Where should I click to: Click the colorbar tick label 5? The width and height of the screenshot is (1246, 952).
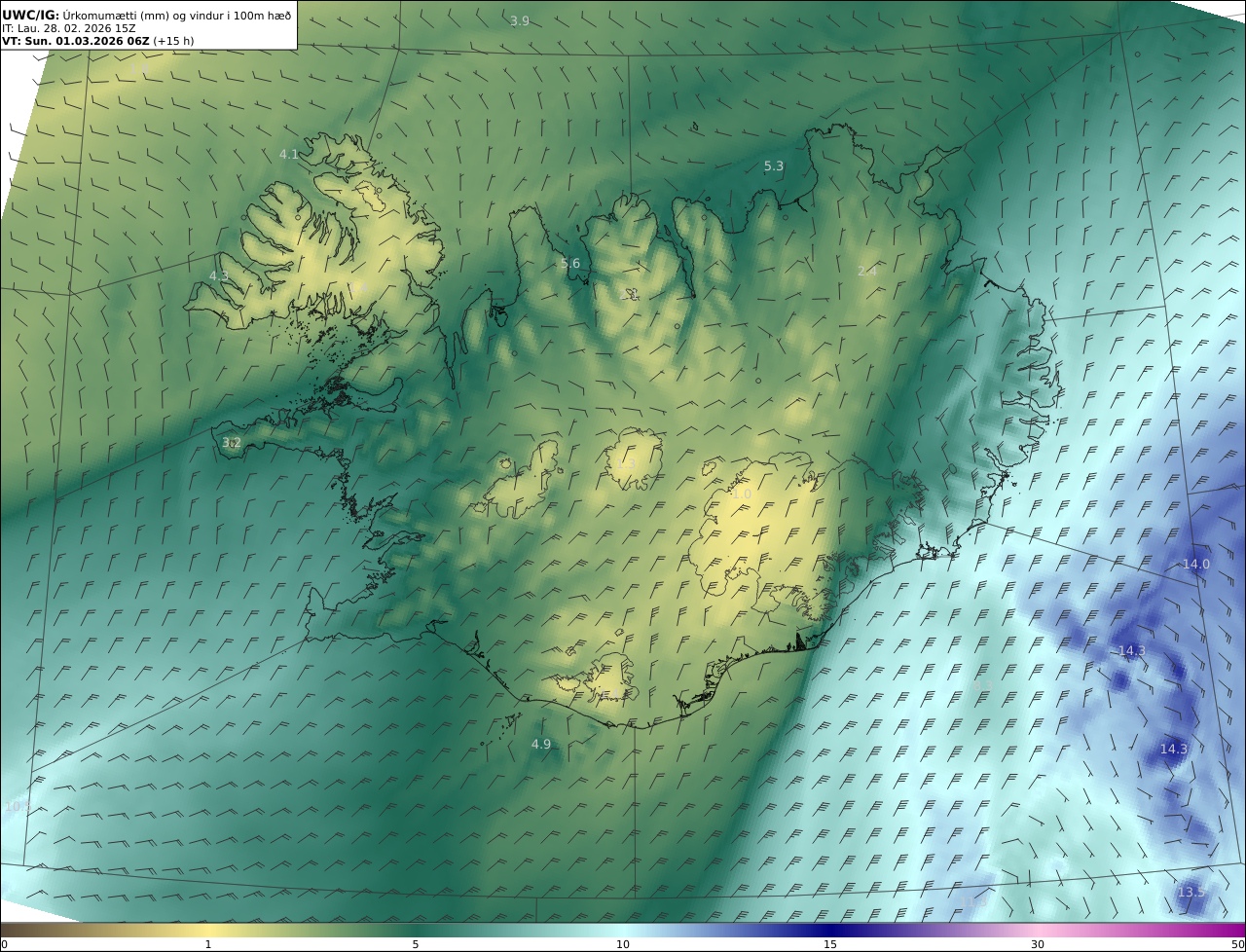coord(416,944)
